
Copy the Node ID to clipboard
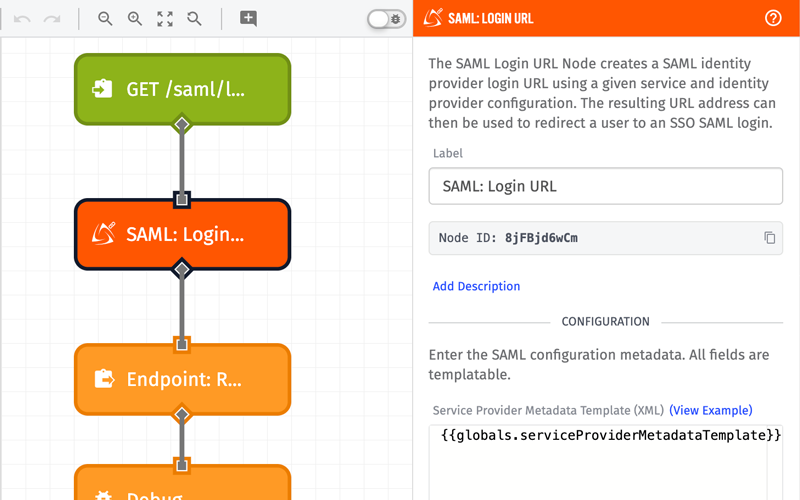769,238
